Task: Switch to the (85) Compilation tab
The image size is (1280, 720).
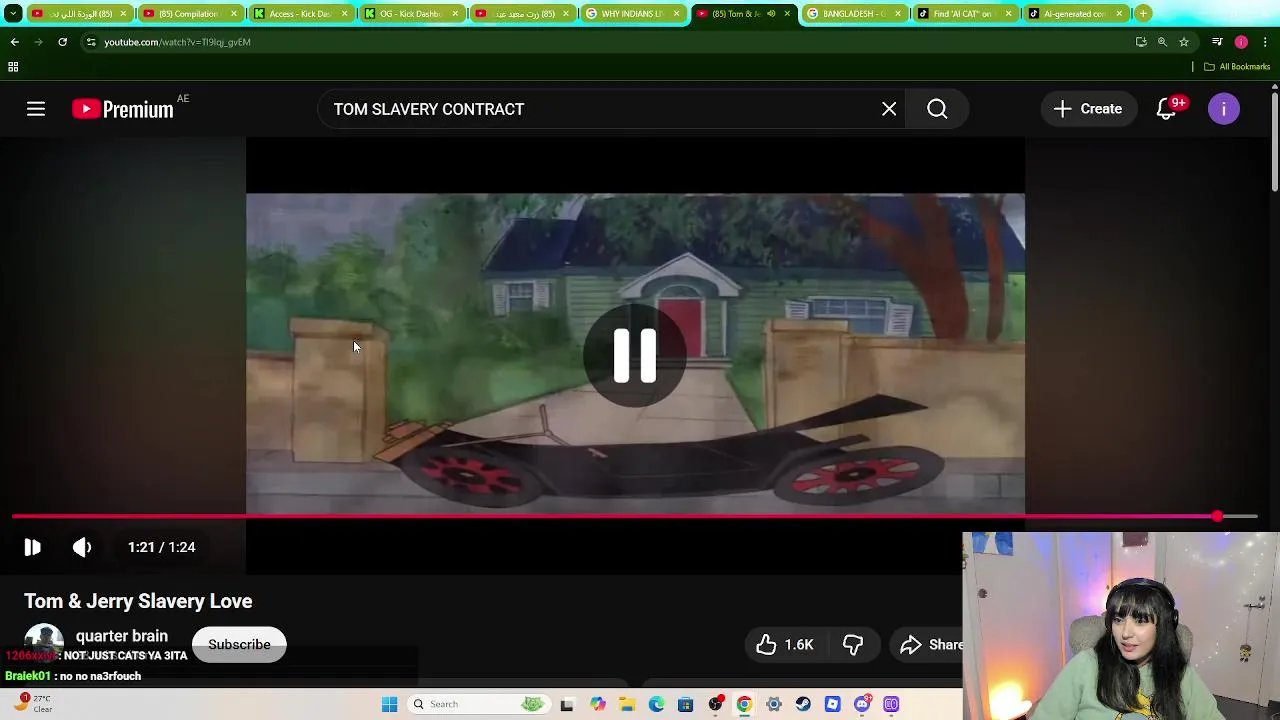Action: [189, 14]
